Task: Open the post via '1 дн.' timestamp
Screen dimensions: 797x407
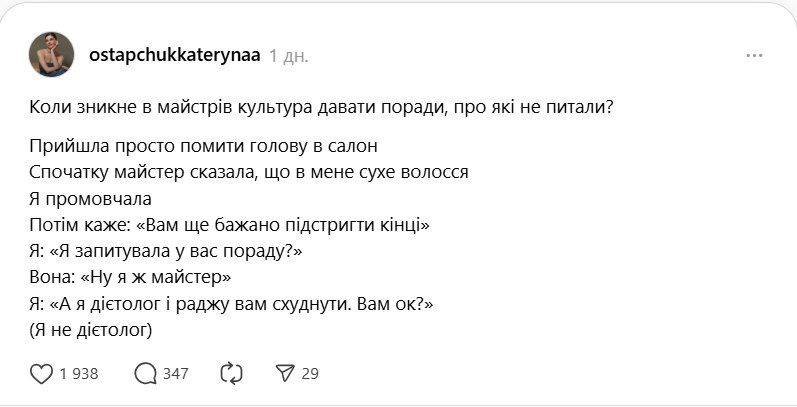Action: point(288,56)
